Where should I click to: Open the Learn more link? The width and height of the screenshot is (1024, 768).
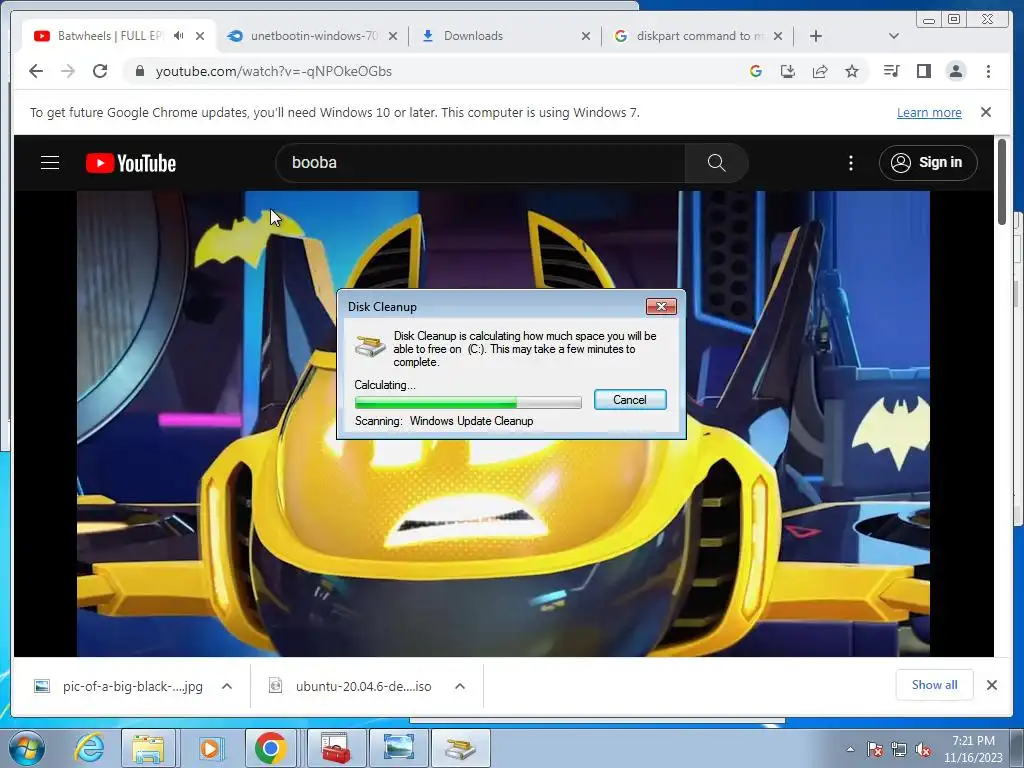point(929,112)
